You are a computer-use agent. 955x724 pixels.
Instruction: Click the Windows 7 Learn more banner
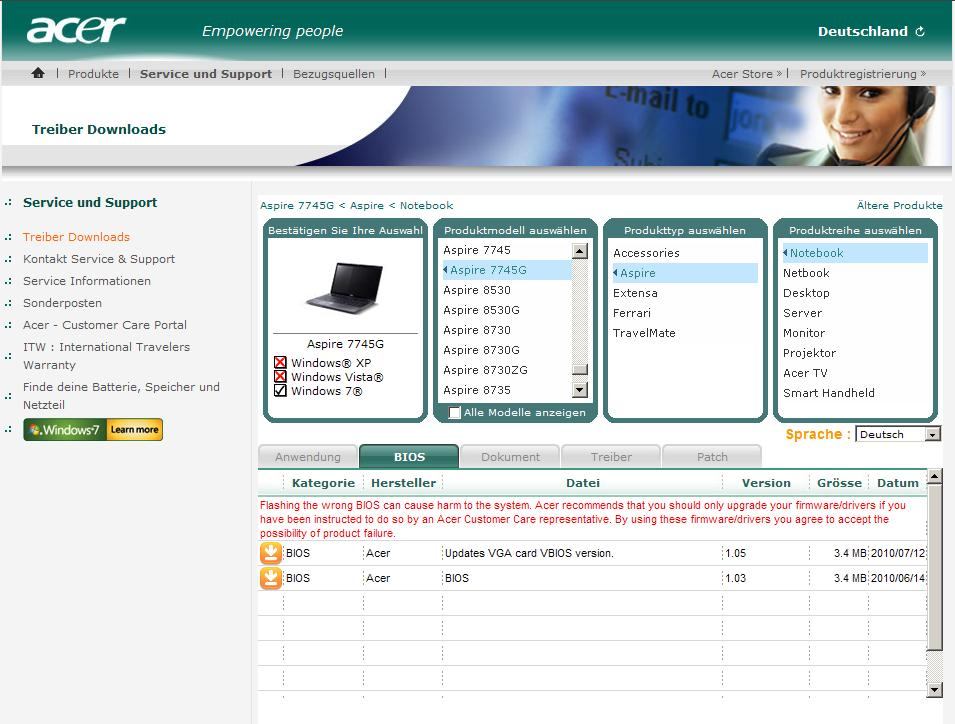pos(93,429)
